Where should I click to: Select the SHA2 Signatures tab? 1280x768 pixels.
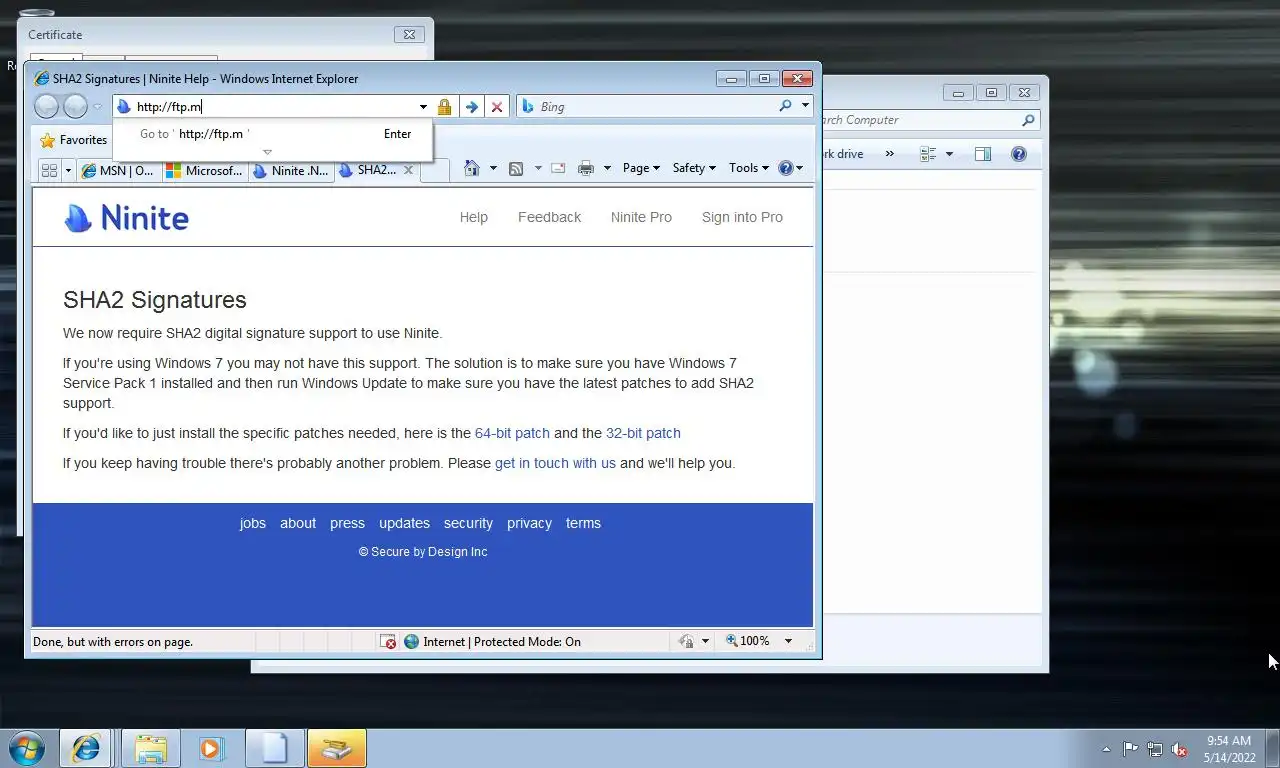click(x=367, y=170)
